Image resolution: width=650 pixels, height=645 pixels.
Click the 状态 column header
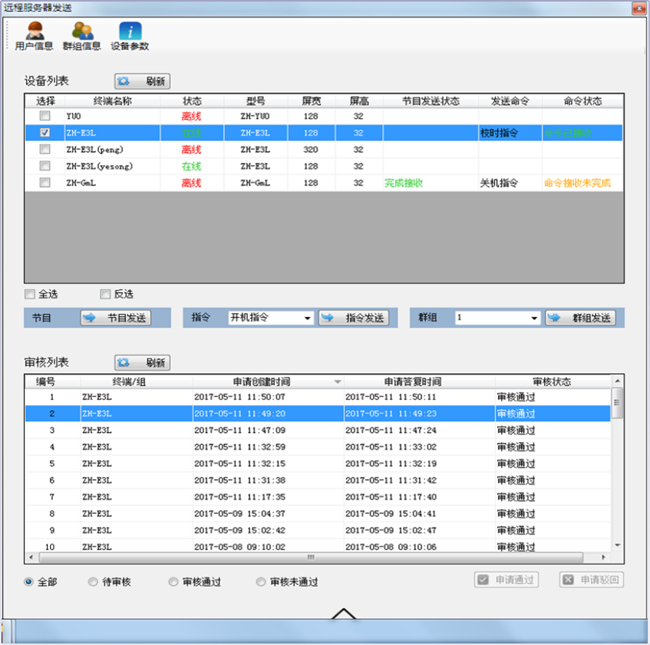[x=192, y=101]
